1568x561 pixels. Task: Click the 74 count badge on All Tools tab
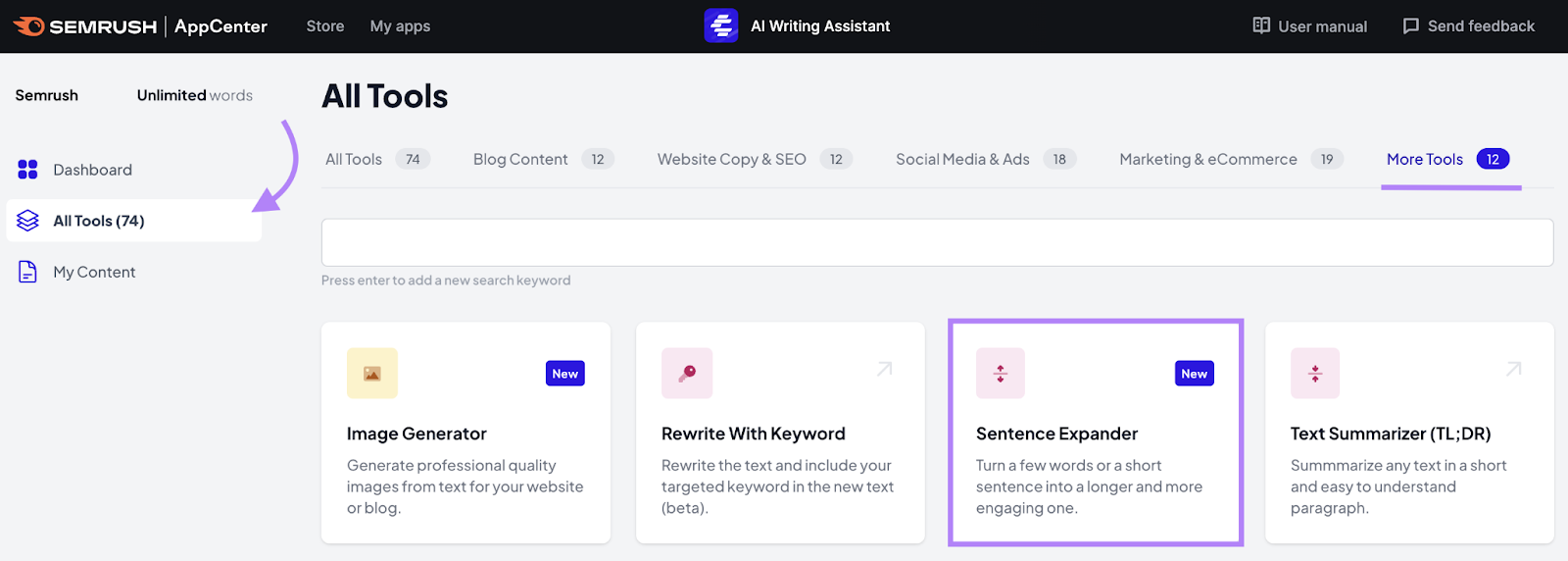point(413,159)
